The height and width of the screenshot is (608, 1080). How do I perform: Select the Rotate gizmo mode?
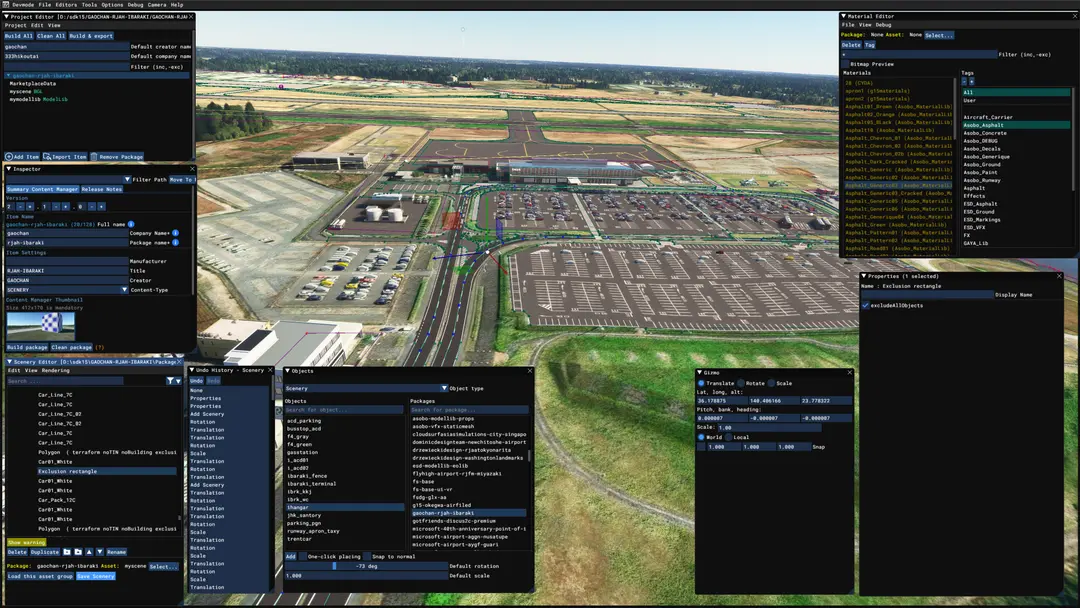[741, 383]
